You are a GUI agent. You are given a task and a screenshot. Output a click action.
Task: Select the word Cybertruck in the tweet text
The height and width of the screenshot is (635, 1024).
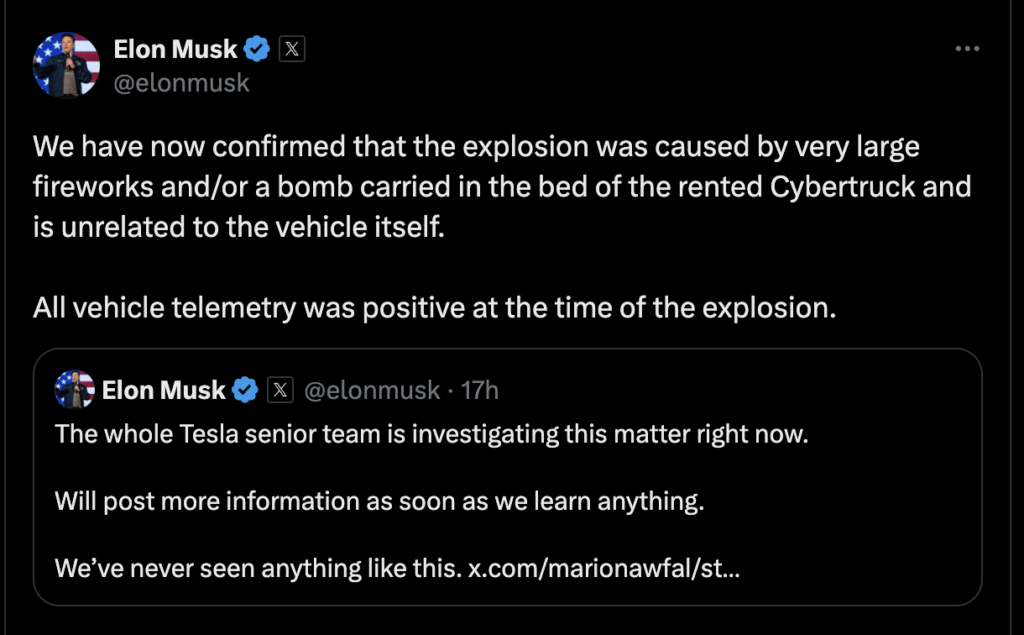click(x=840, y=186)
